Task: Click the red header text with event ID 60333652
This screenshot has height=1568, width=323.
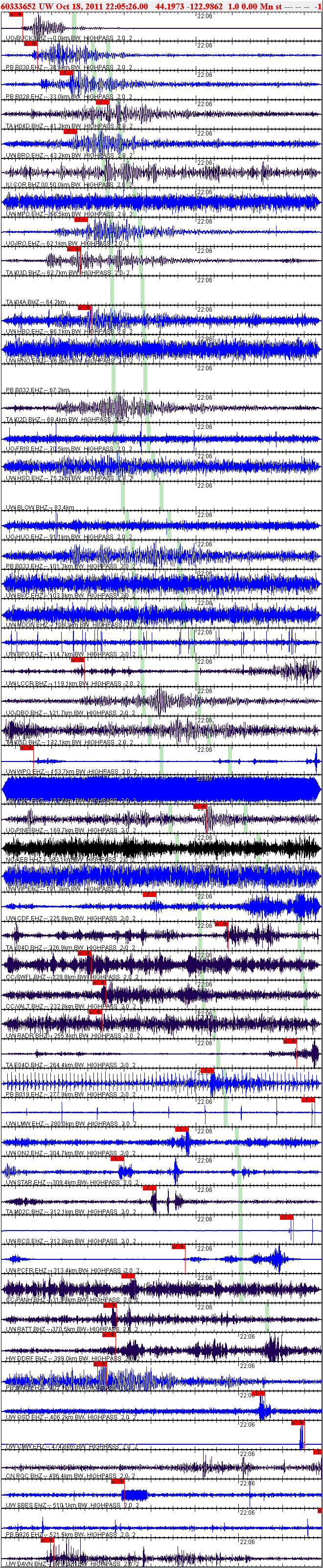Action: coord(161,5)
